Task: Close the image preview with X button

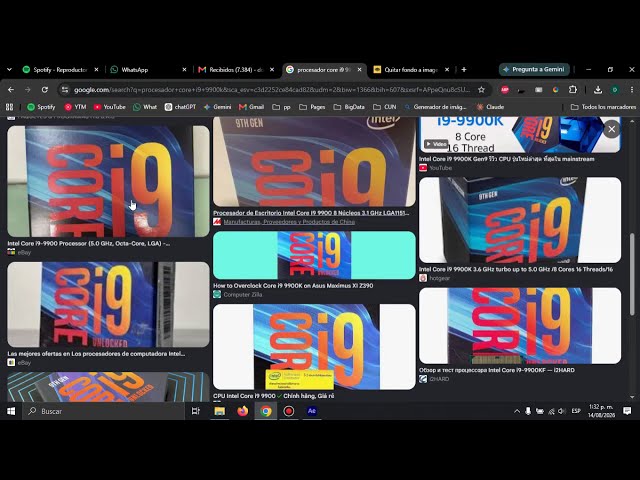Action: tap(611, 129)
